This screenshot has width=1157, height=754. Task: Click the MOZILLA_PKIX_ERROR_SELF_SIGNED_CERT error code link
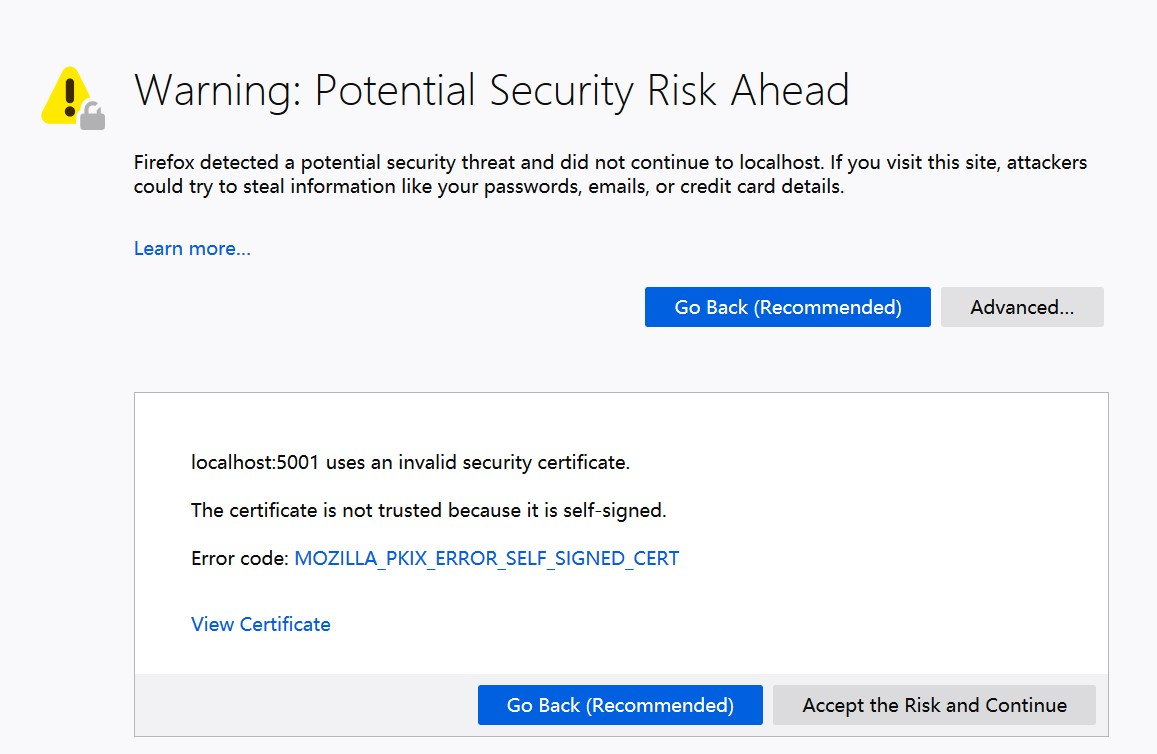[486, 558]
